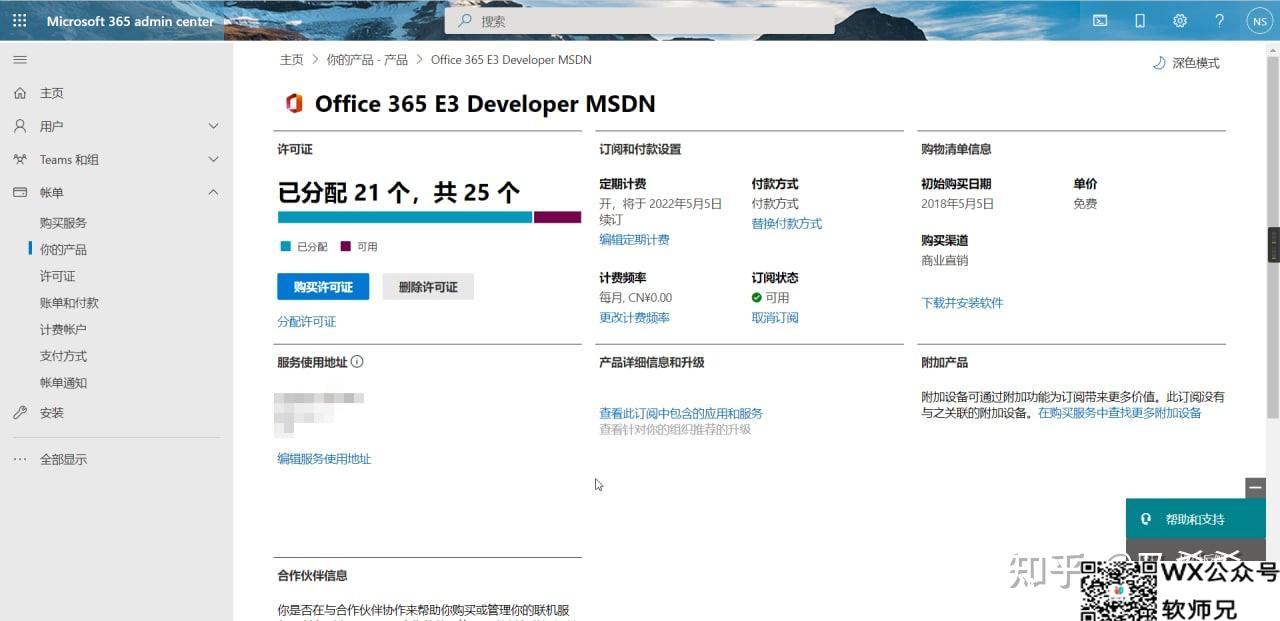Image resolution: width=1280 pixels, height=621 pixels.
Task: Open the help question mark icon
Action: pyautogui.click(x=1219, y=20)
